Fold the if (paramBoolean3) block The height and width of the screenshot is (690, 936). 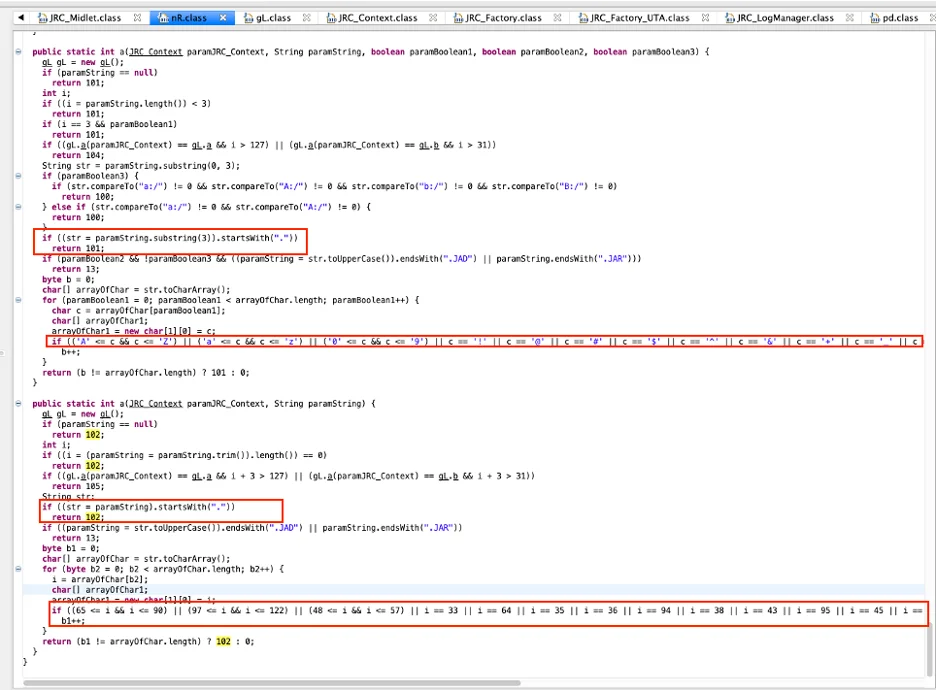20,176
